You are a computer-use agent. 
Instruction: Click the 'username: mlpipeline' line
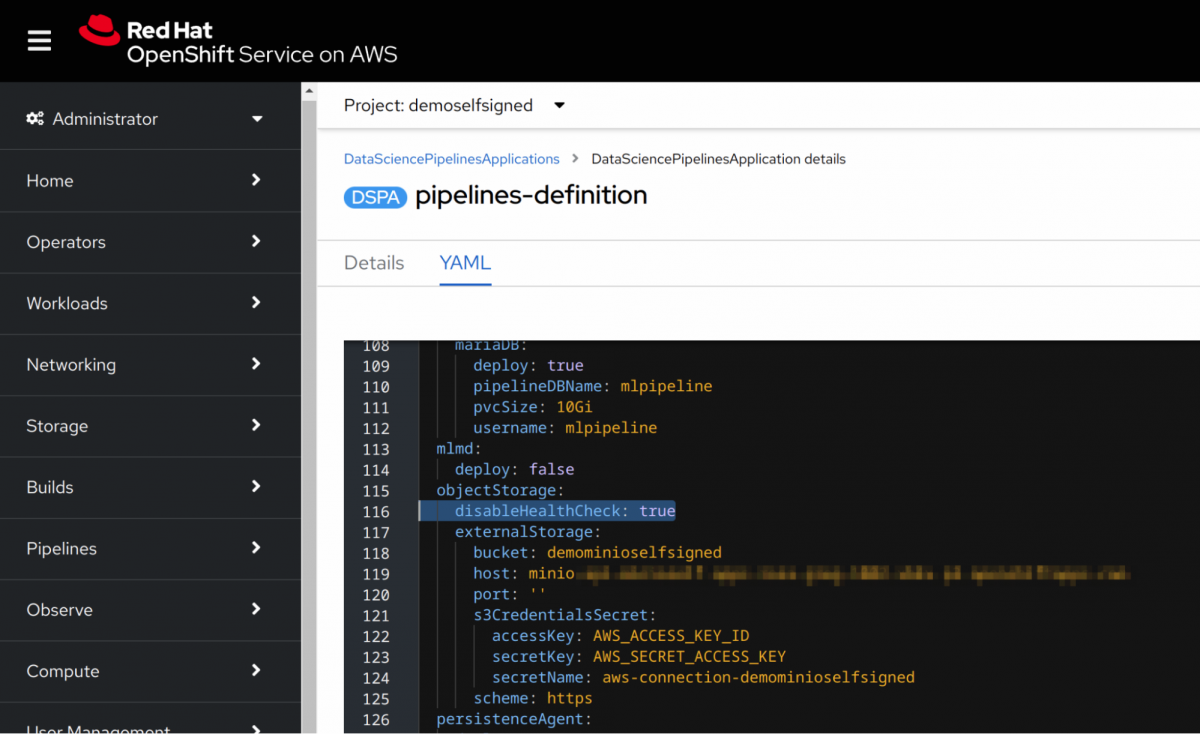pos(565,428)
